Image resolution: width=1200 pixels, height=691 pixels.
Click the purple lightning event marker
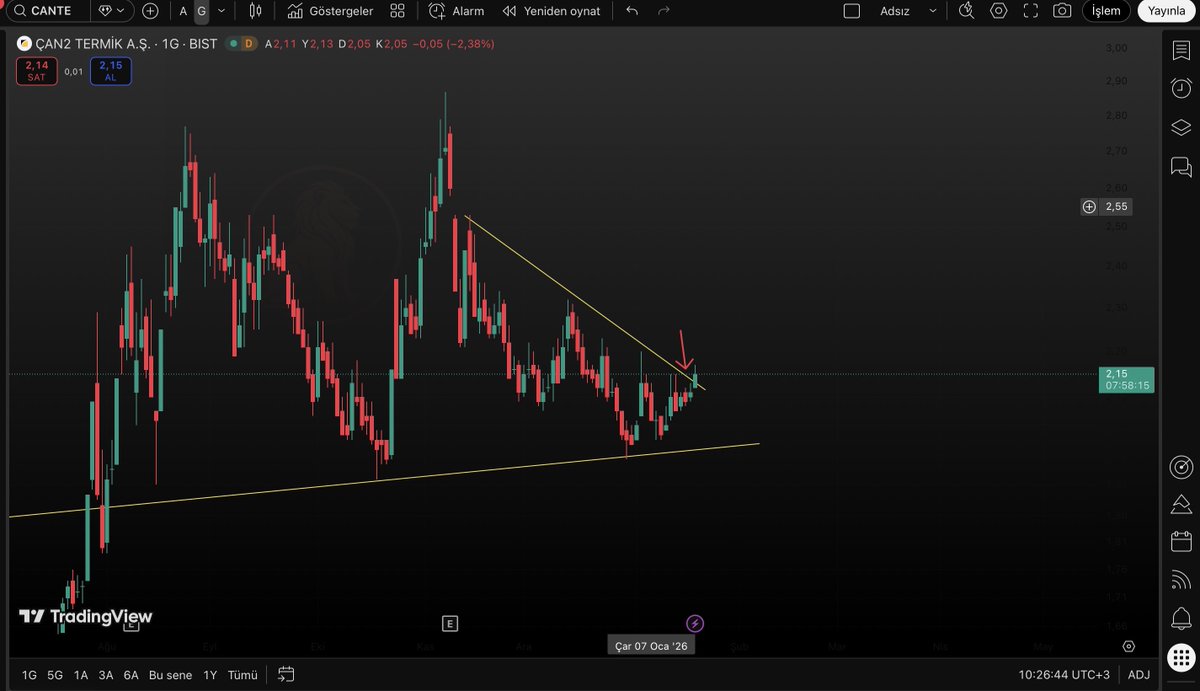(x=695, y=624)
